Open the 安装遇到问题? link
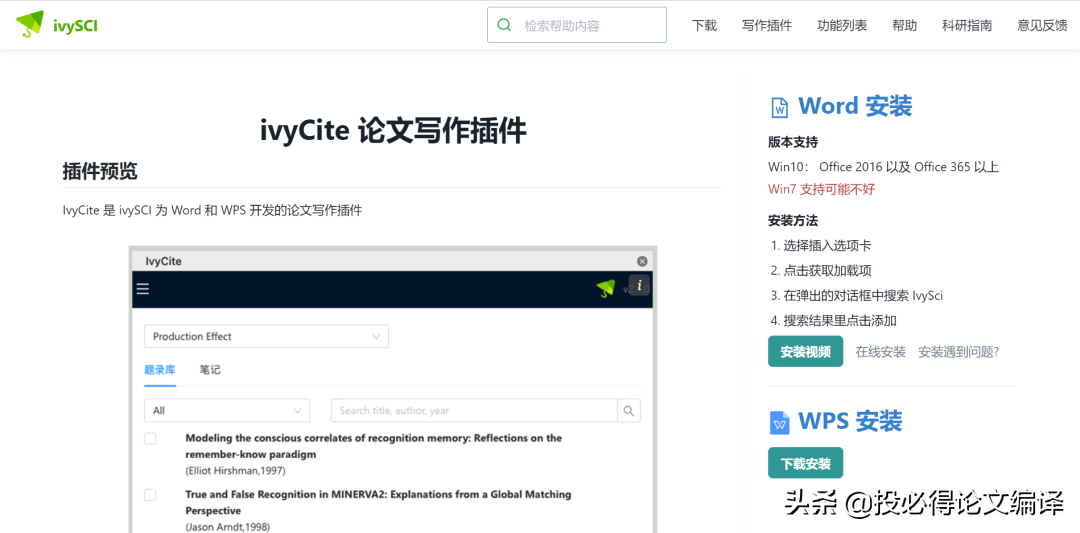 pos(958,352)
